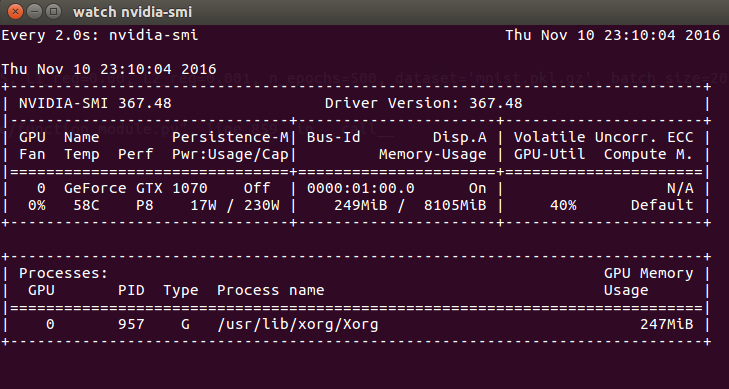Screen dimensions: 729x389
Task: Click the maximize window button
Action: coord(54,12)
